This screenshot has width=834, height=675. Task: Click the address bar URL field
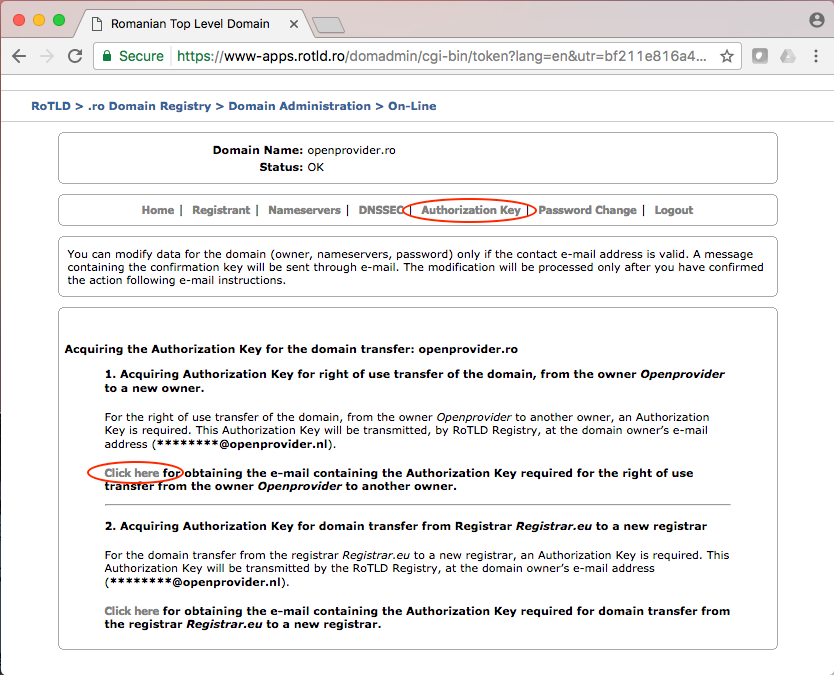tap(440, 57)
